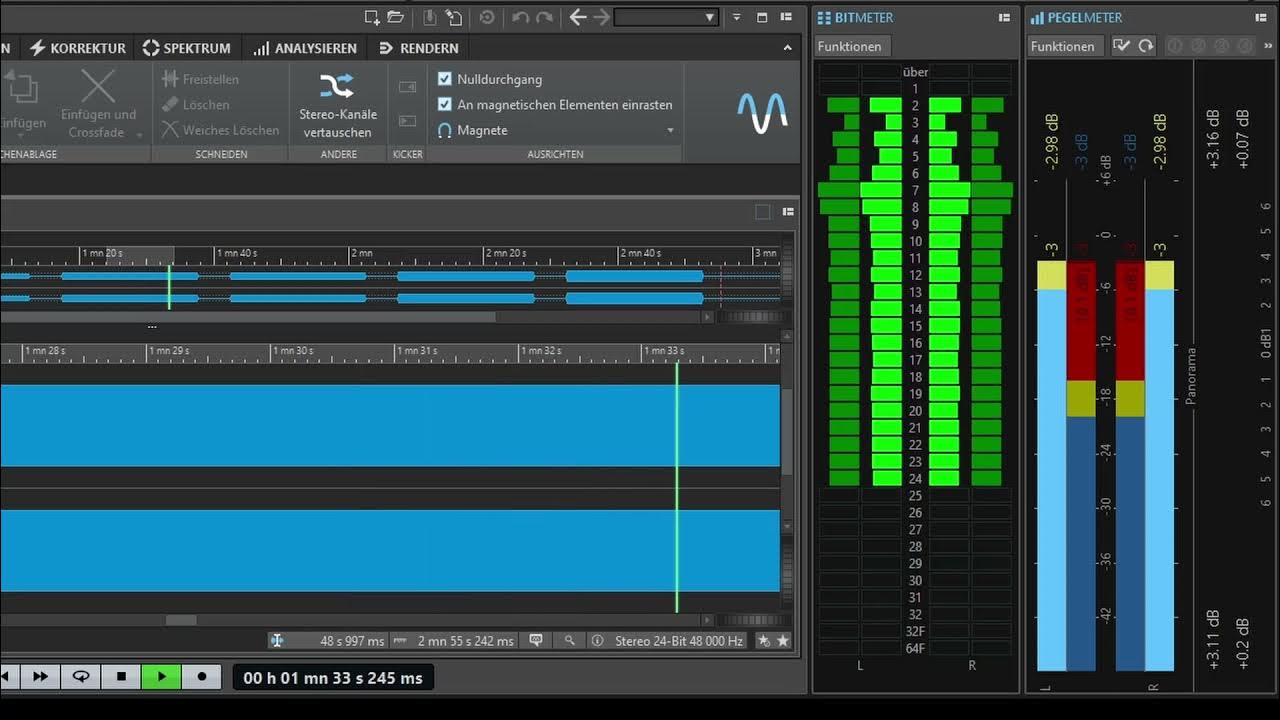
Task: Click the Pegelmeter settings checkmark icon
Action: pos(1121,46)
